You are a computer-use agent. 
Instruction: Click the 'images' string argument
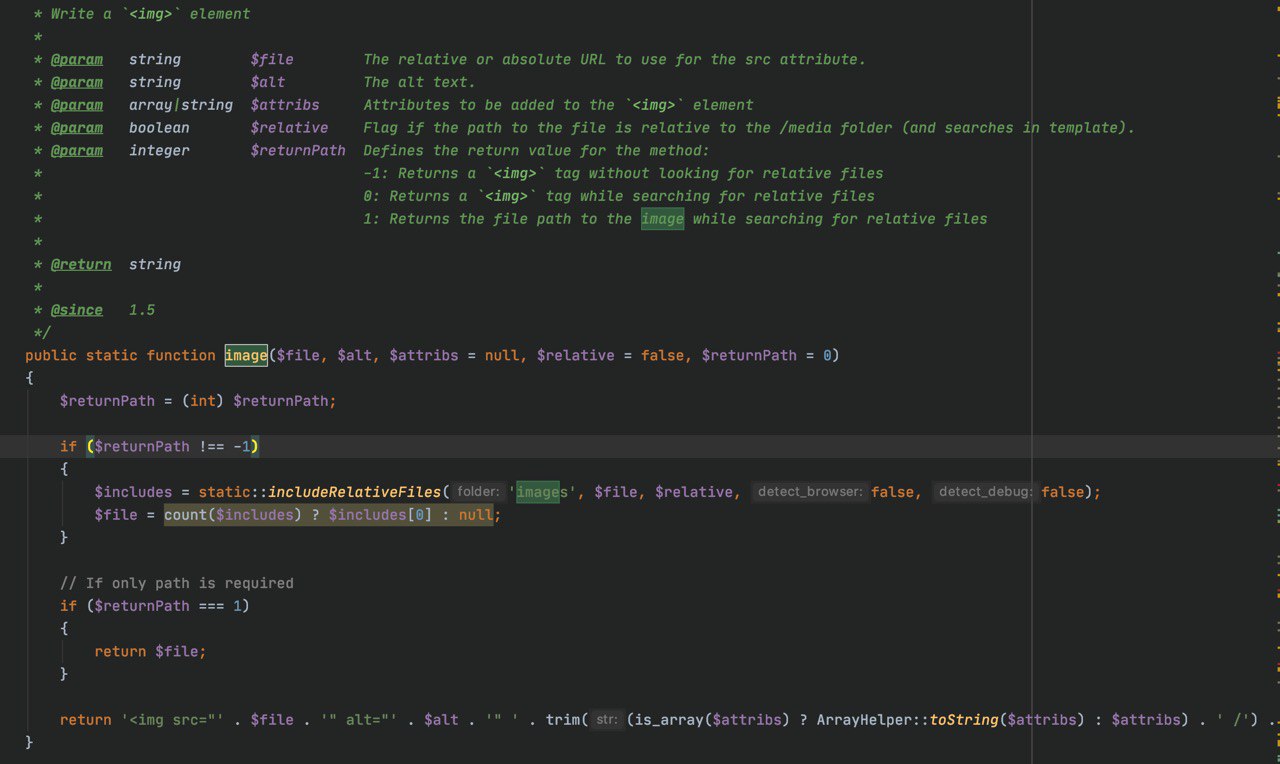pos(542,492)
